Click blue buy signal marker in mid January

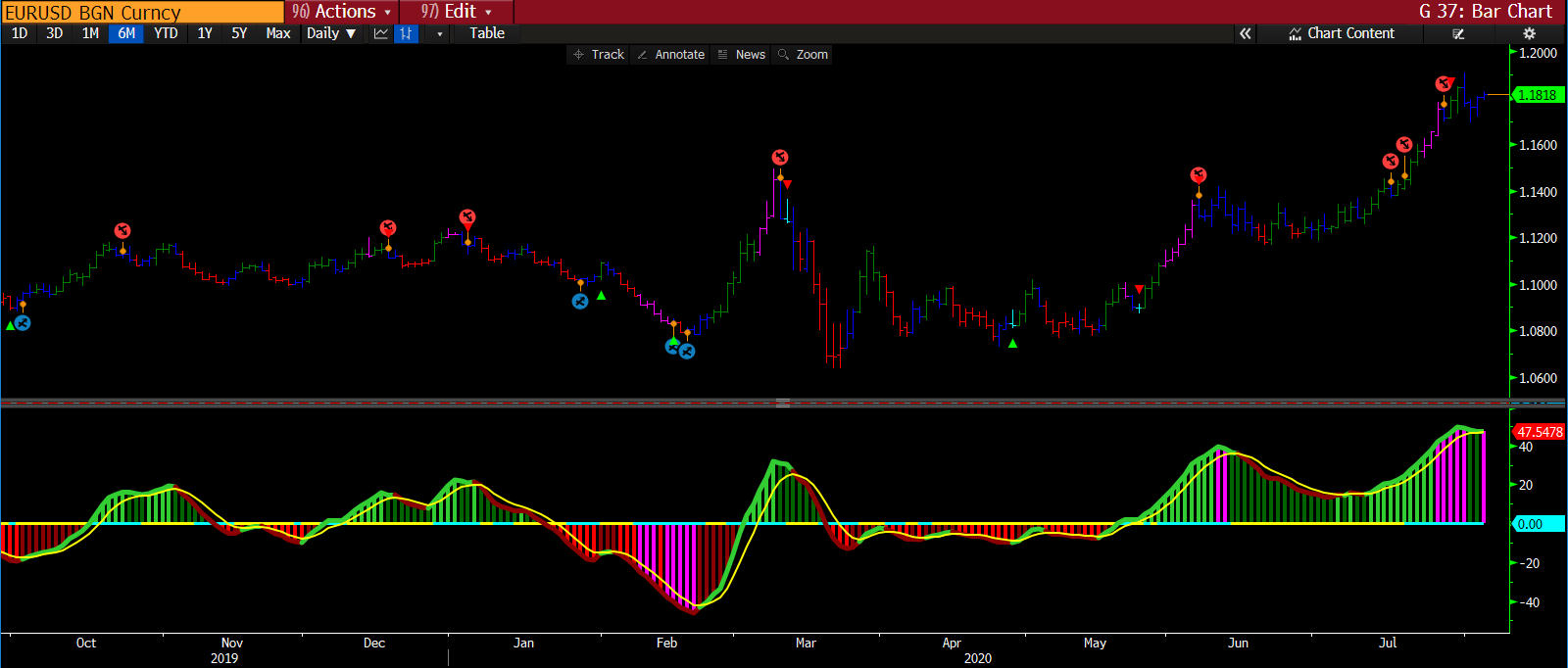point(580,301)
